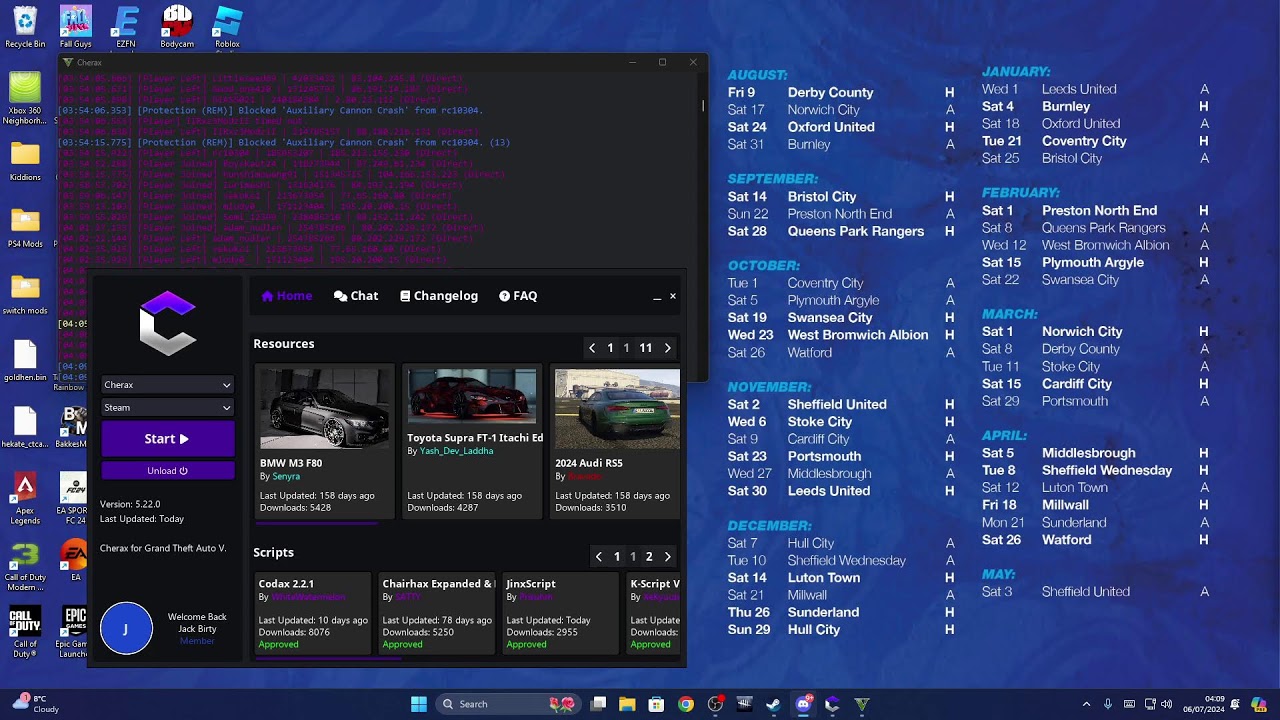Open Google Chrome from the taskbar

(x=686, y=704)
